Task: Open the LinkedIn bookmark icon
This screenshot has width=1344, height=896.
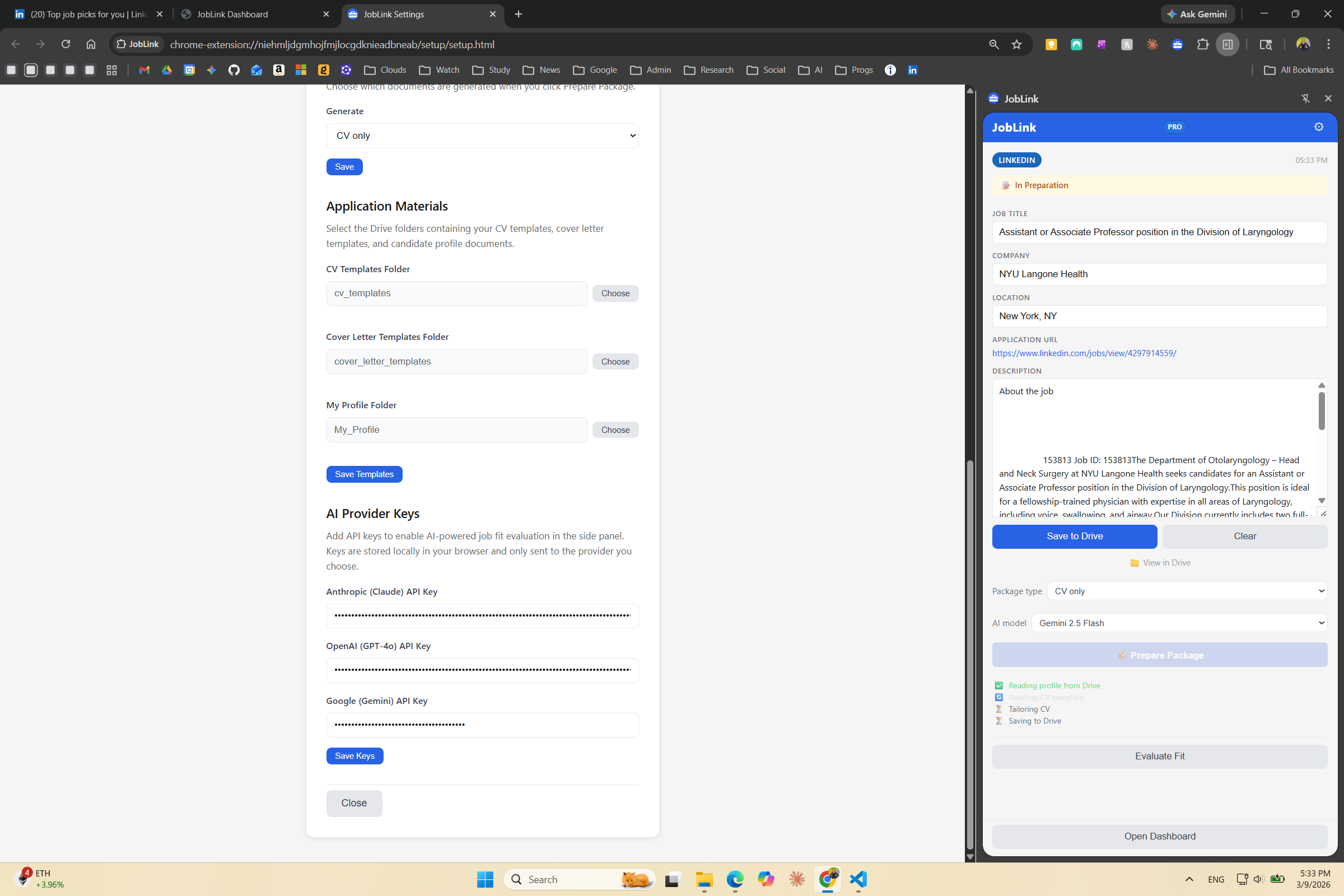Action: (913, 69)
